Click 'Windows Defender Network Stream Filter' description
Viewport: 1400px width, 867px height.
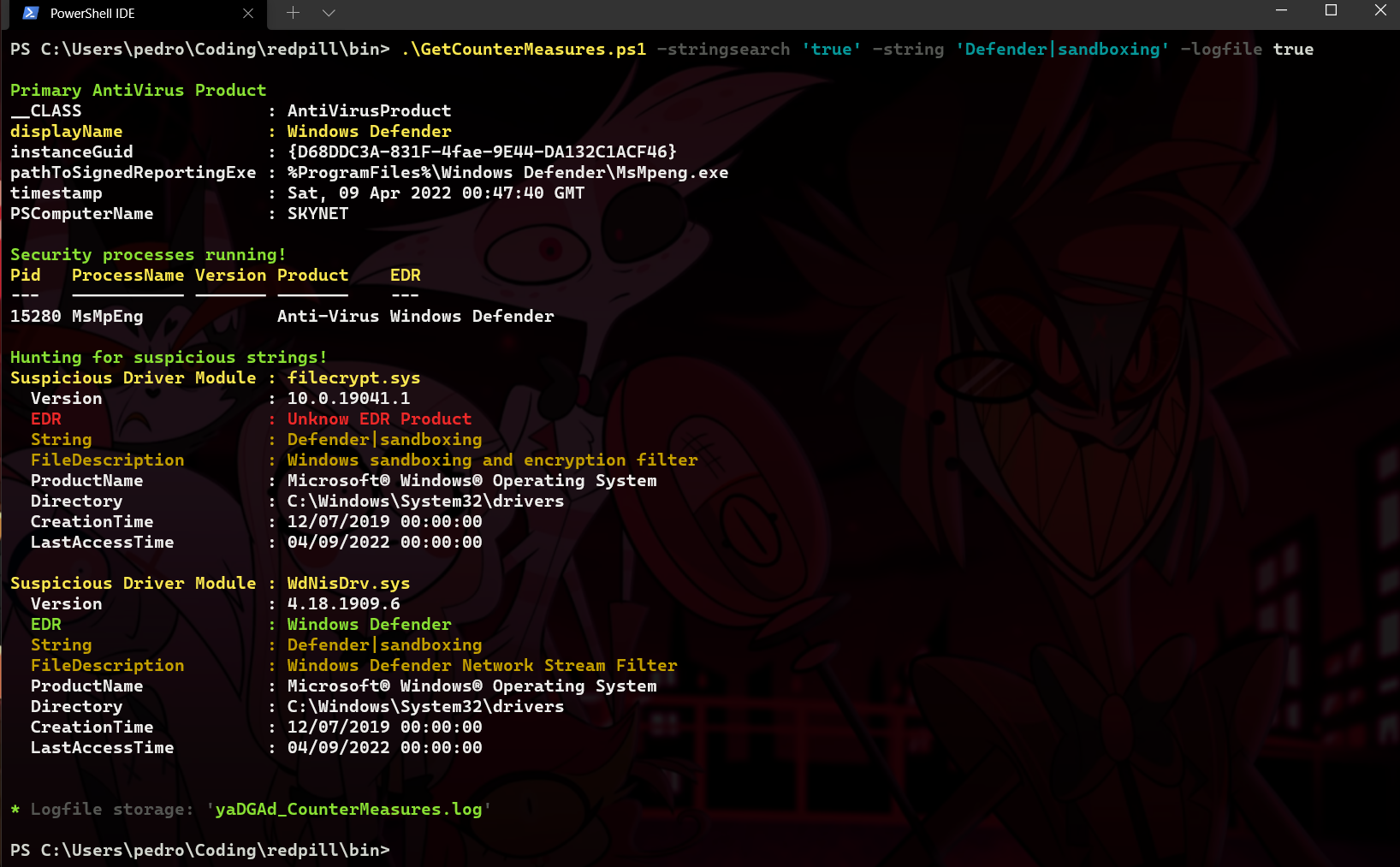coord(482,665)
